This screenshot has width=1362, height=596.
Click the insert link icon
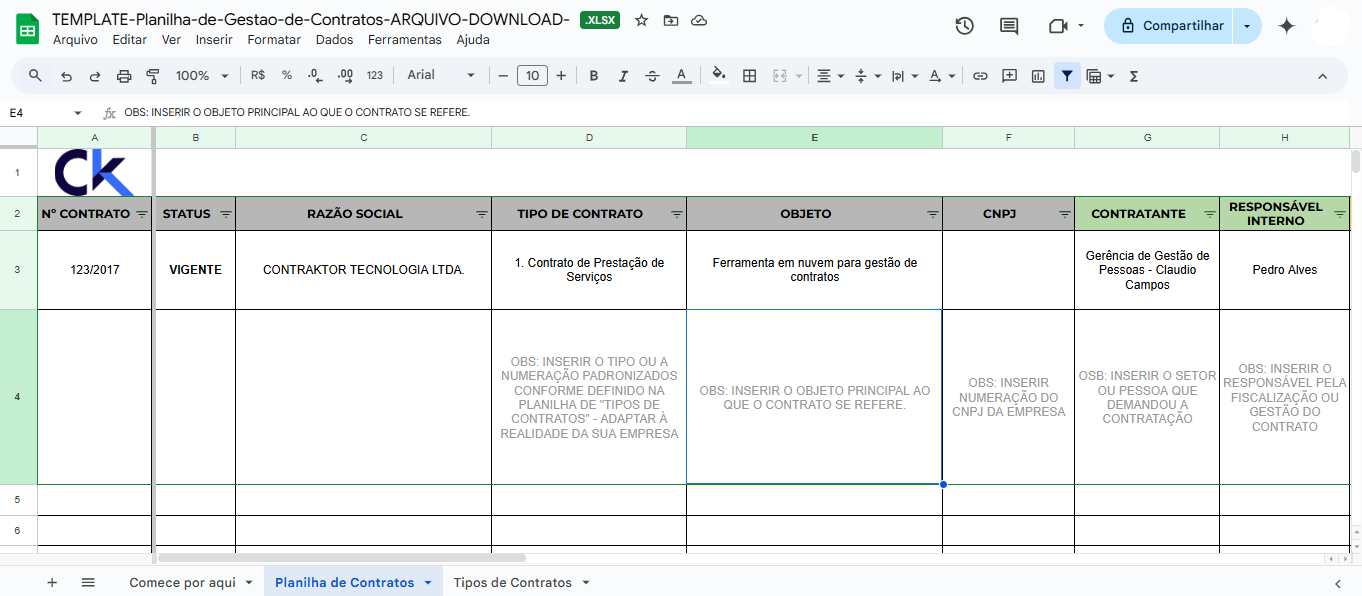[980, 76]
